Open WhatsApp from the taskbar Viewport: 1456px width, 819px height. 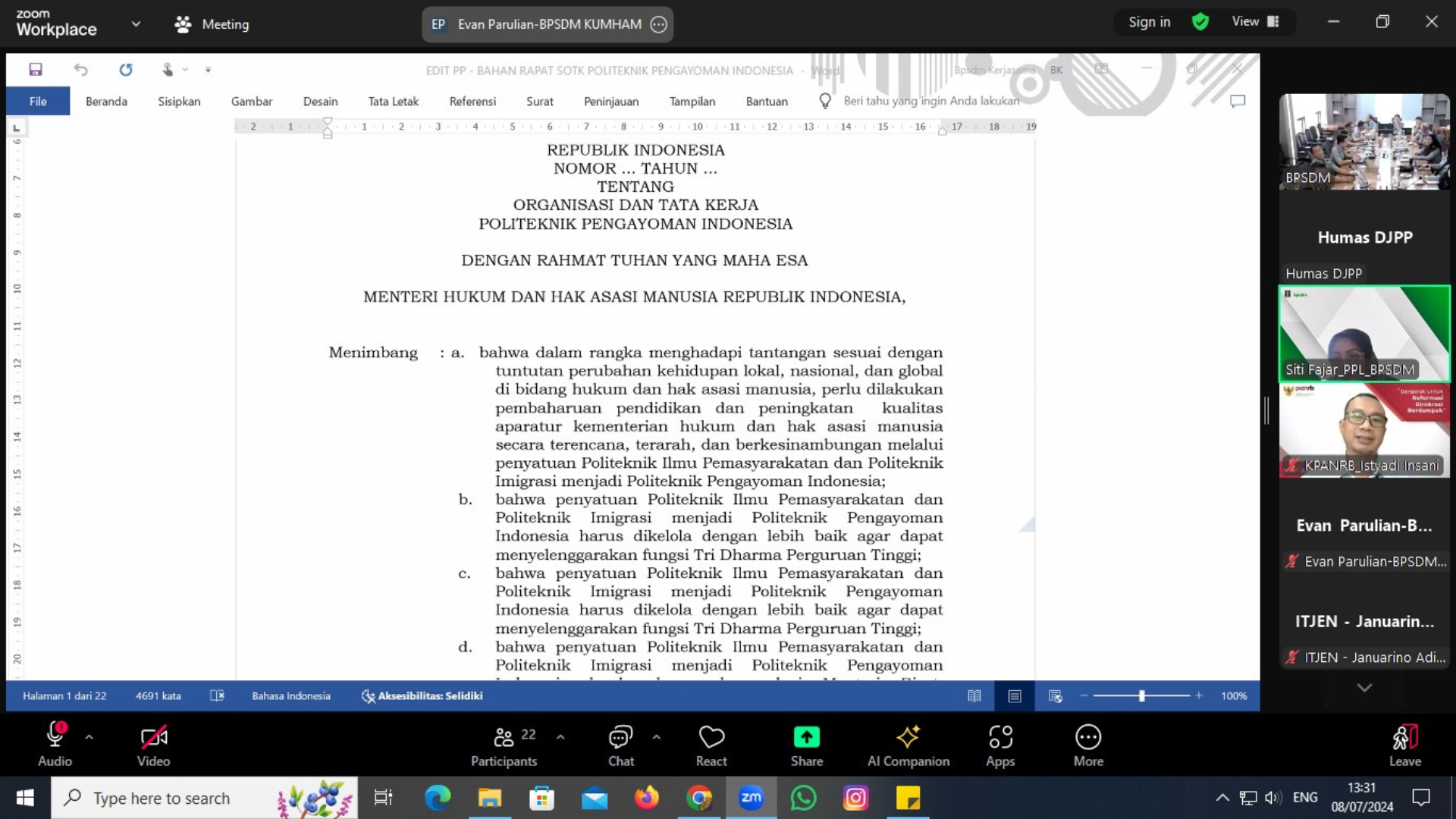[x=804, y=798]
